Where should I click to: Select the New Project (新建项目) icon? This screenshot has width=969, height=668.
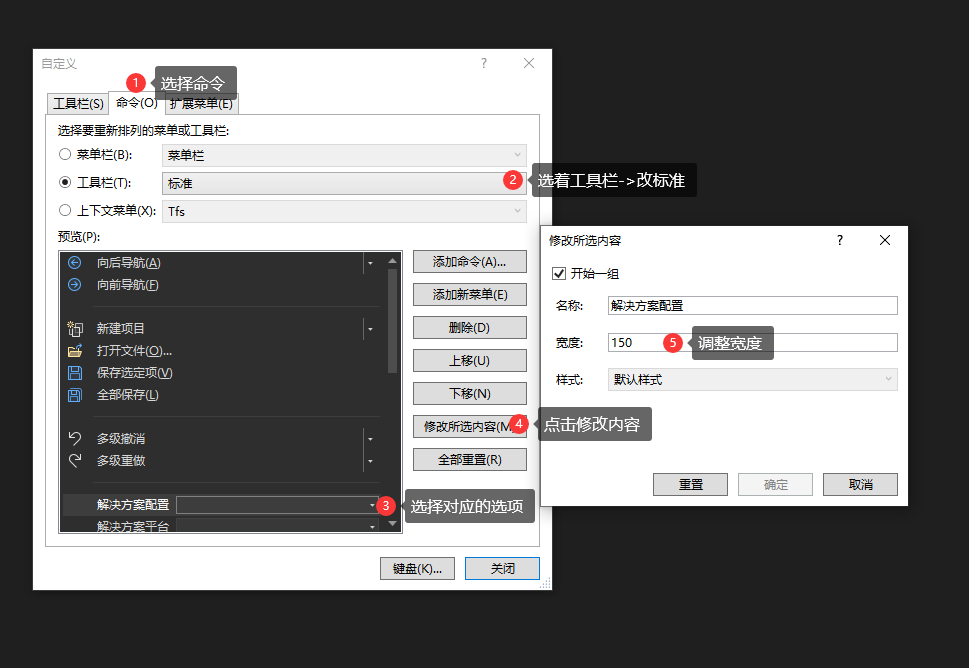click(75, 329)
